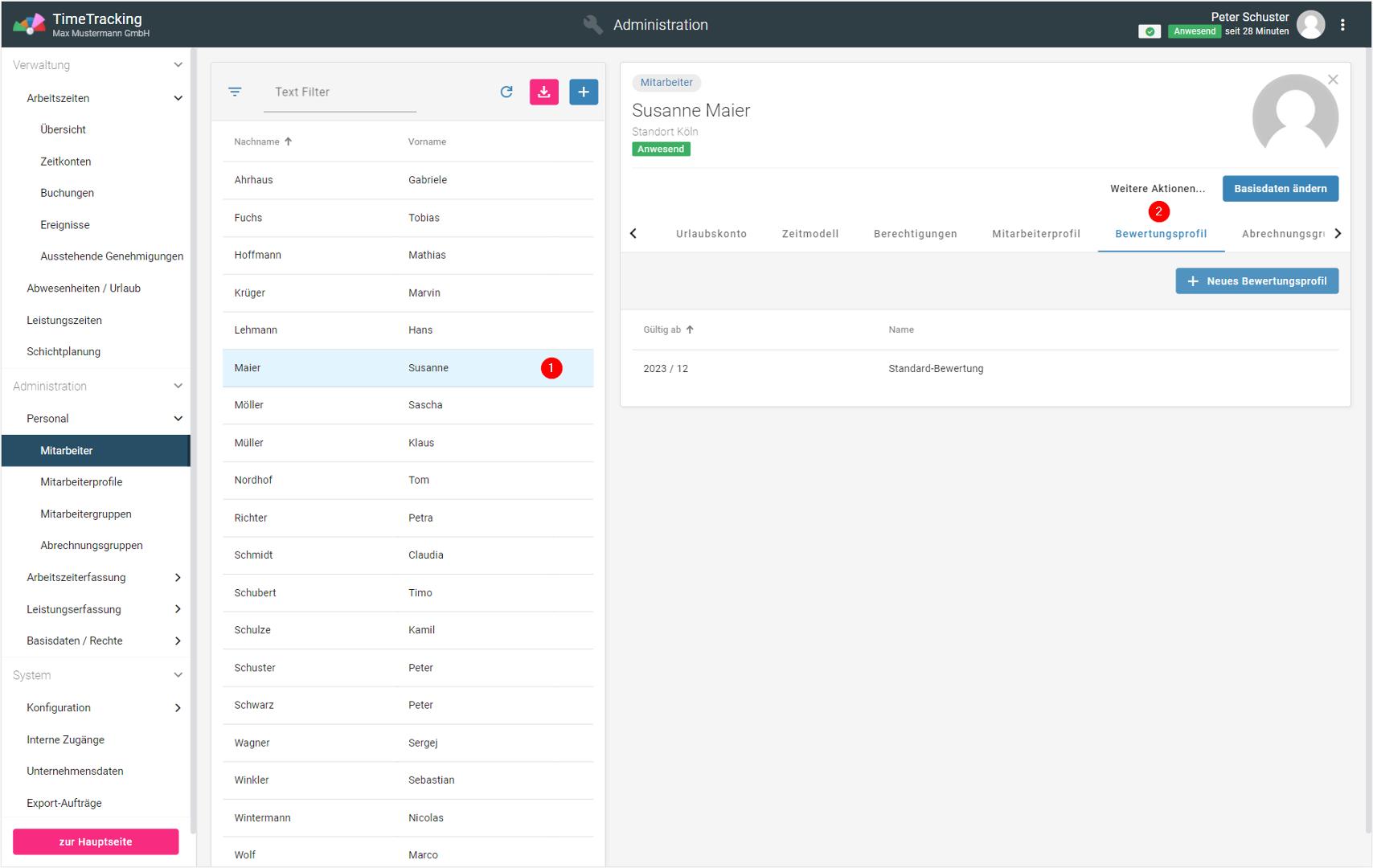The width and height of the screenshot is (1373, 868).
Task: Add new employee with plus button
Action: (584, 92)
